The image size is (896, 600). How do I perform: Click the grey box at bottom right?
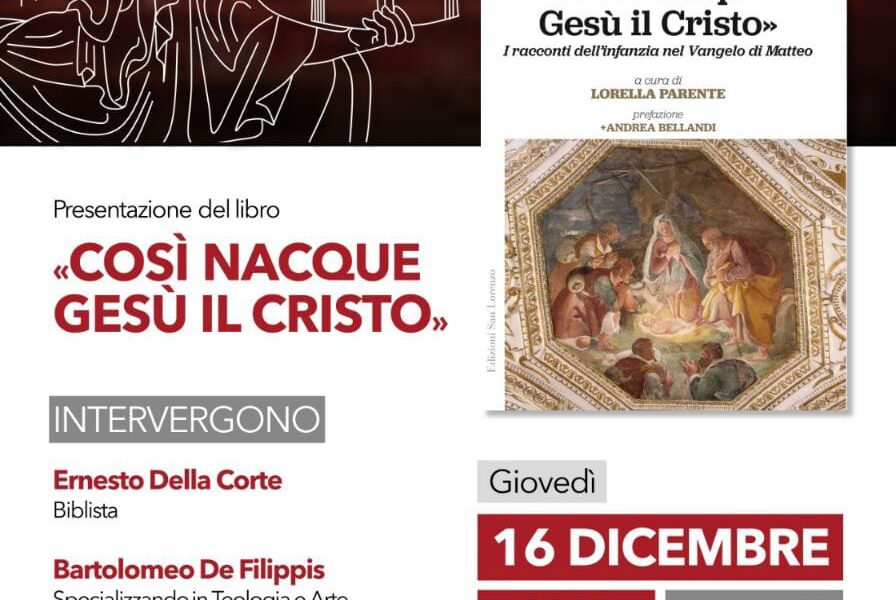(754, 595)
